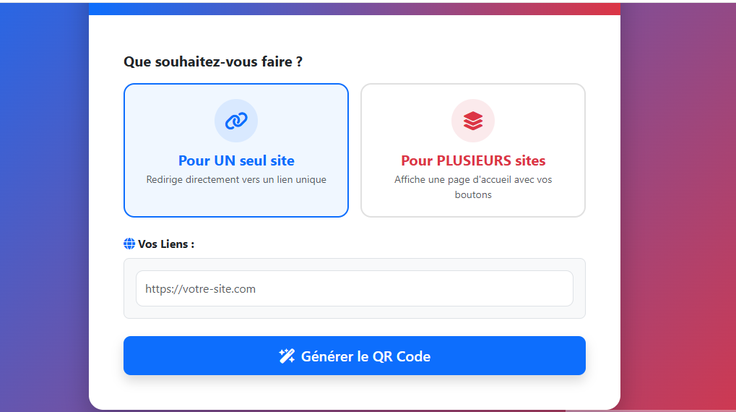Click the Générer le QR Code button
Image resolution: width=736 pixels, height=412 pixels.
[354, 356]
